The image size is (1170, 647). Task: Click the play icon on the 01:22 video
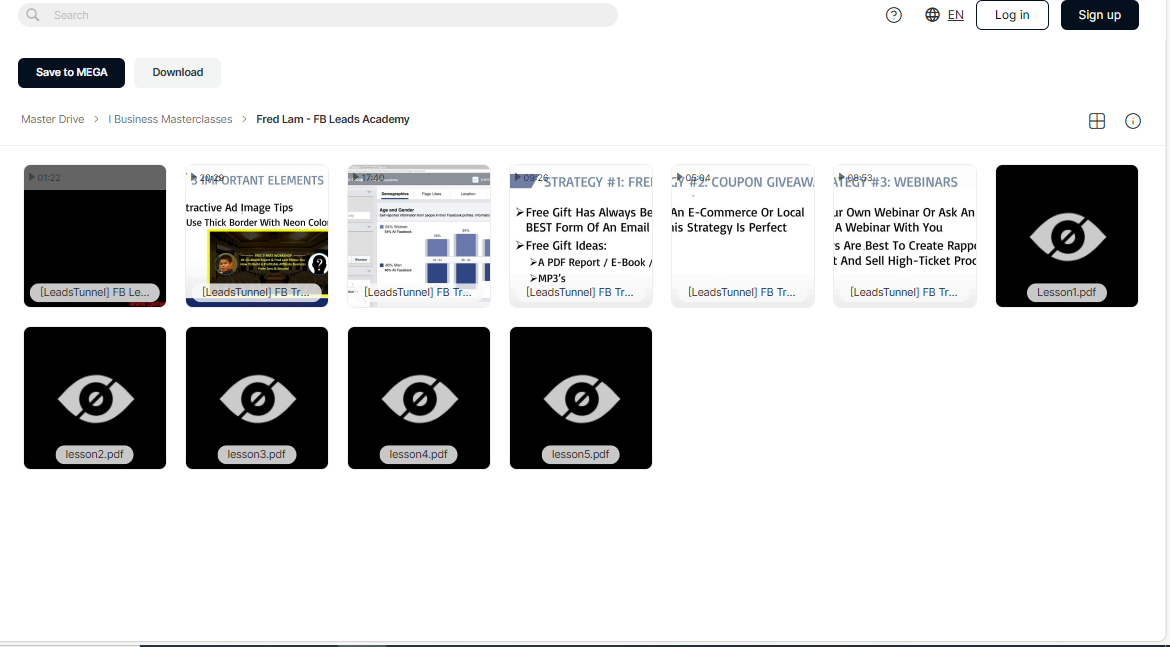pos(32,178)
